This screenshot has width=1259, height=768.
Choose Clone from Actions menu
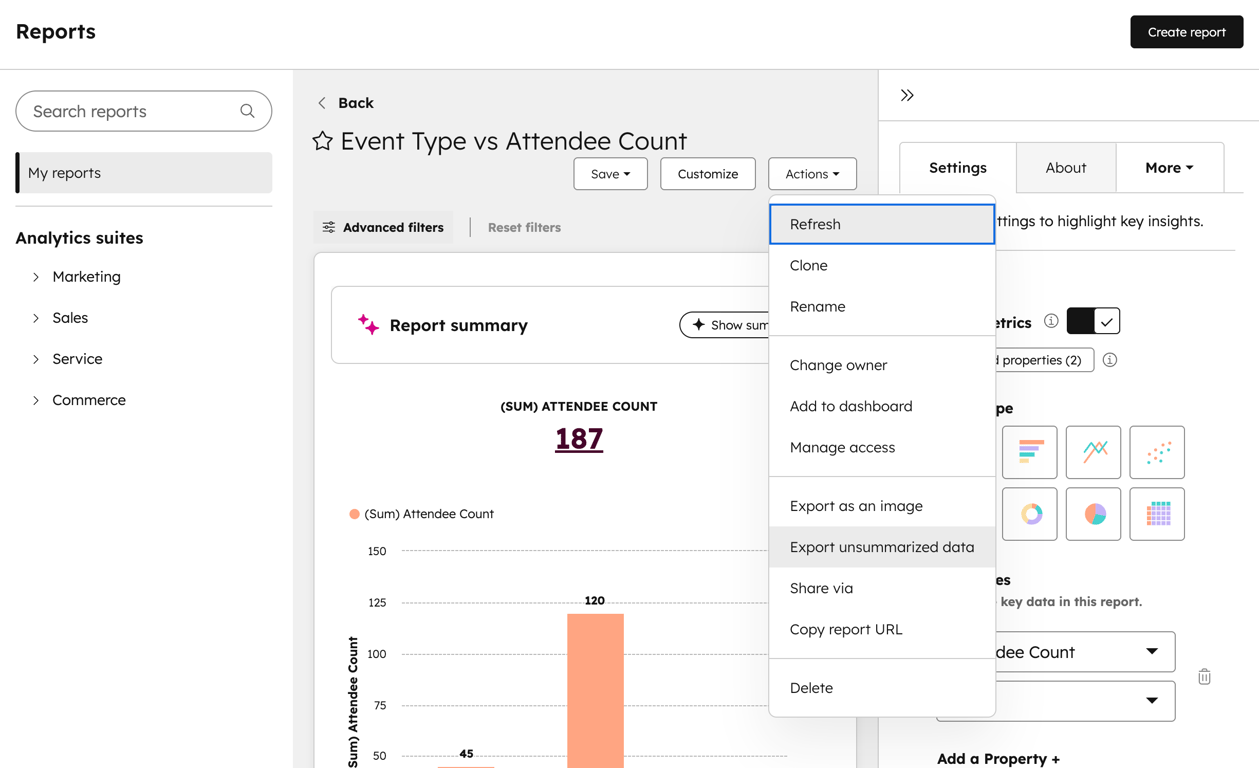882,265
